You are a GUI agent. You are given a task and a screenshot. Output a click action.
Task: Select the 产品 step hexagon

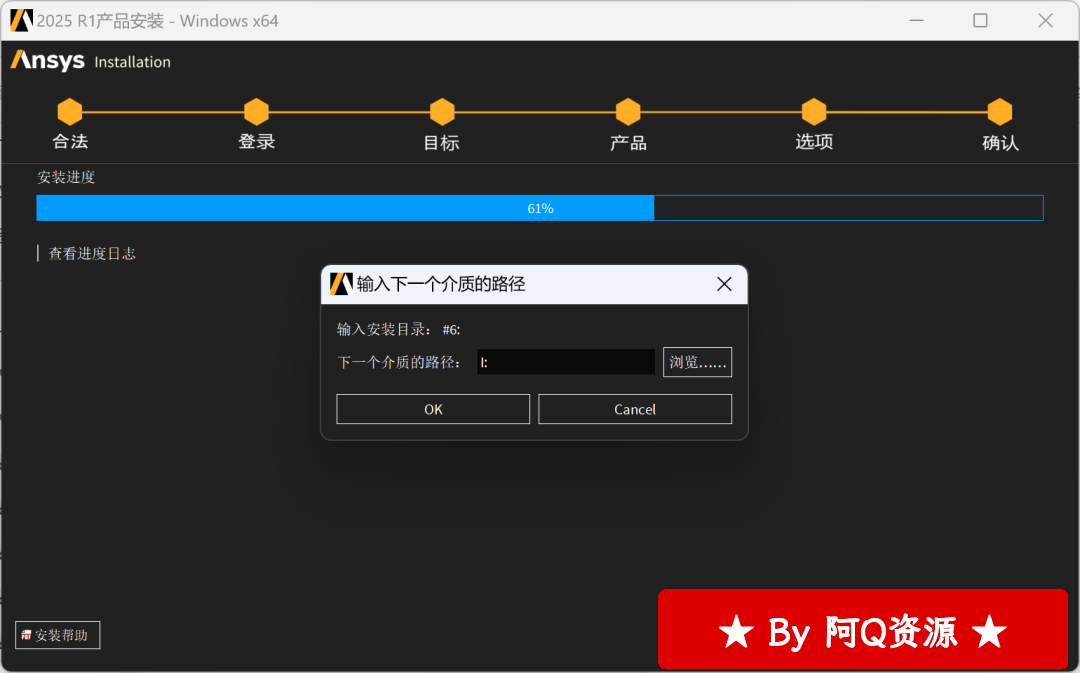coord(628,112)
